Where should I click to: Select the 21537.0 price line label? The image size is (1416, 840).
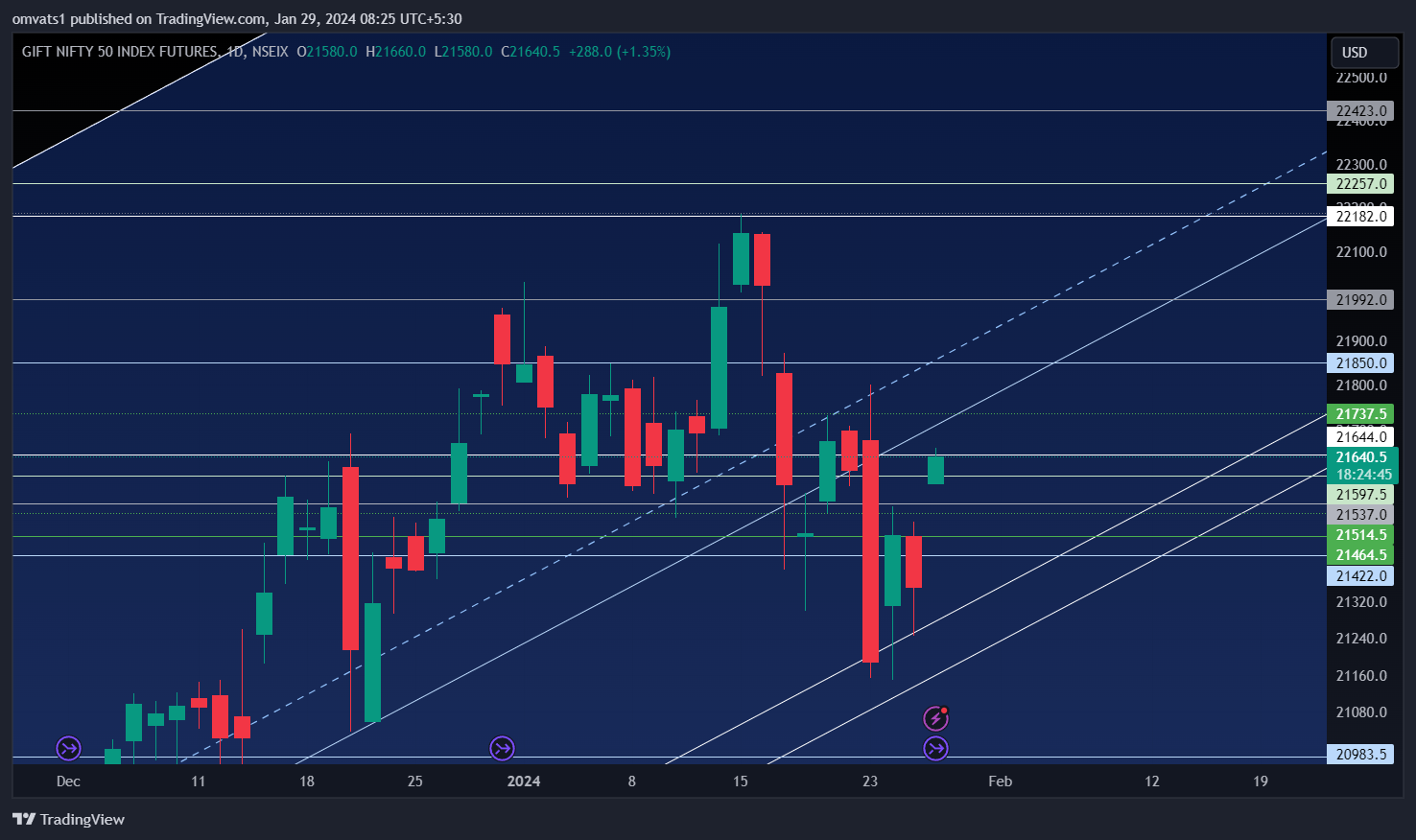pos(1360,515)
